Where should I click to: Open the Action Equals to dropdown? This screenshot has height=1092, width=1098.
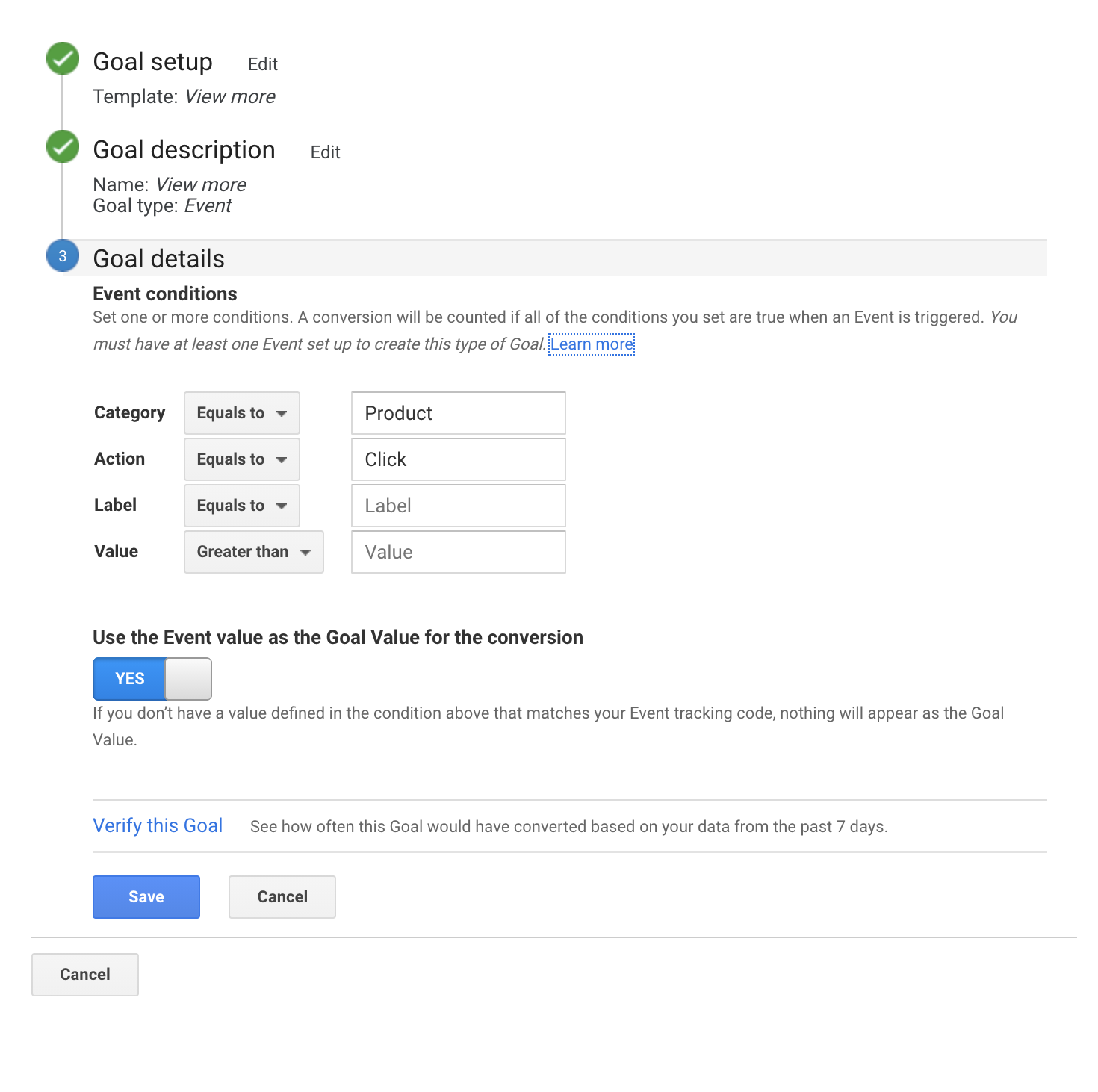(241, 459)
